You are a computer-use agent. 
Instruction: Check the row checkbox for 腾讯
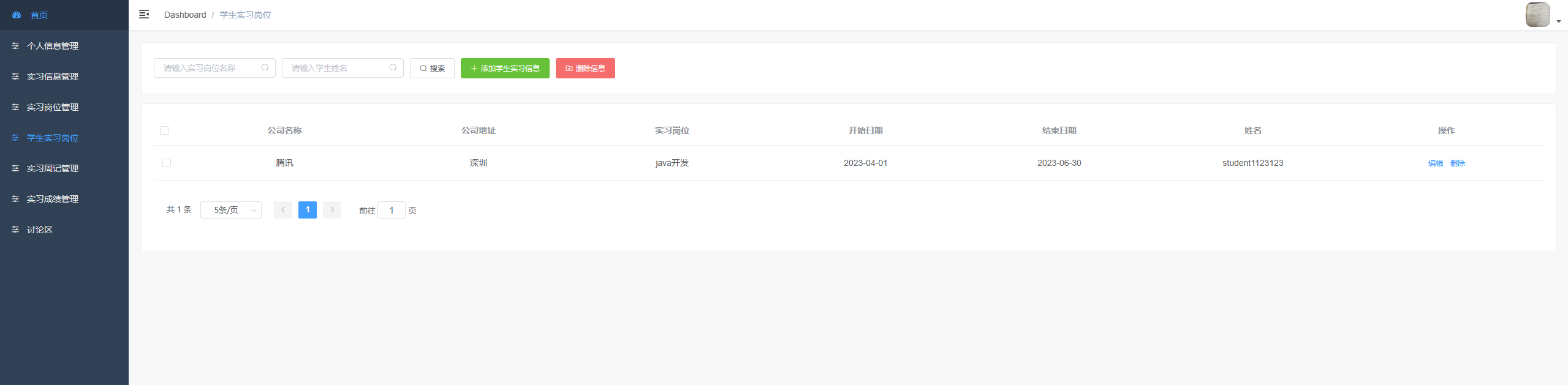[x=167, y=163]
